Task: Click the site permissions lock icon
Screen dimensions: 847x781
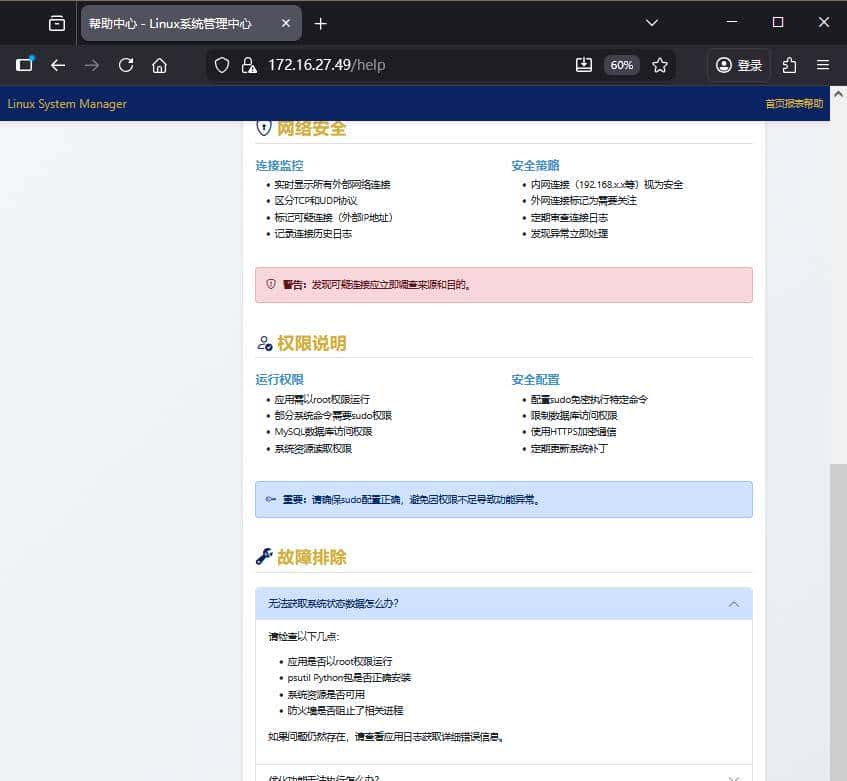Action: [x=247, y=64]
